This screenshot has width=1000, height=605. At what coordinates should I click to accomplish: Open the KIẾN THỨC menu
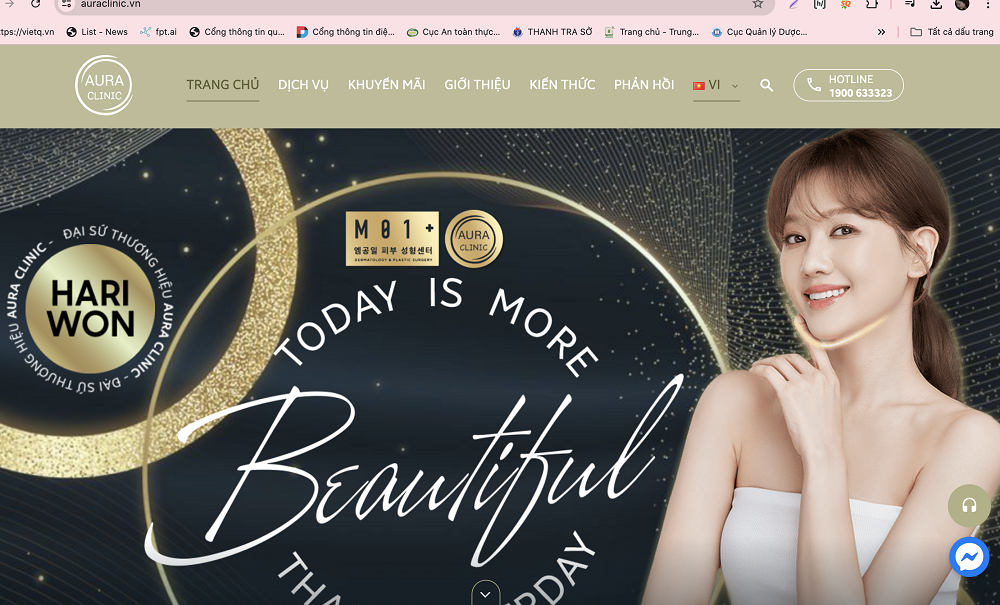(x=562, y=85)
